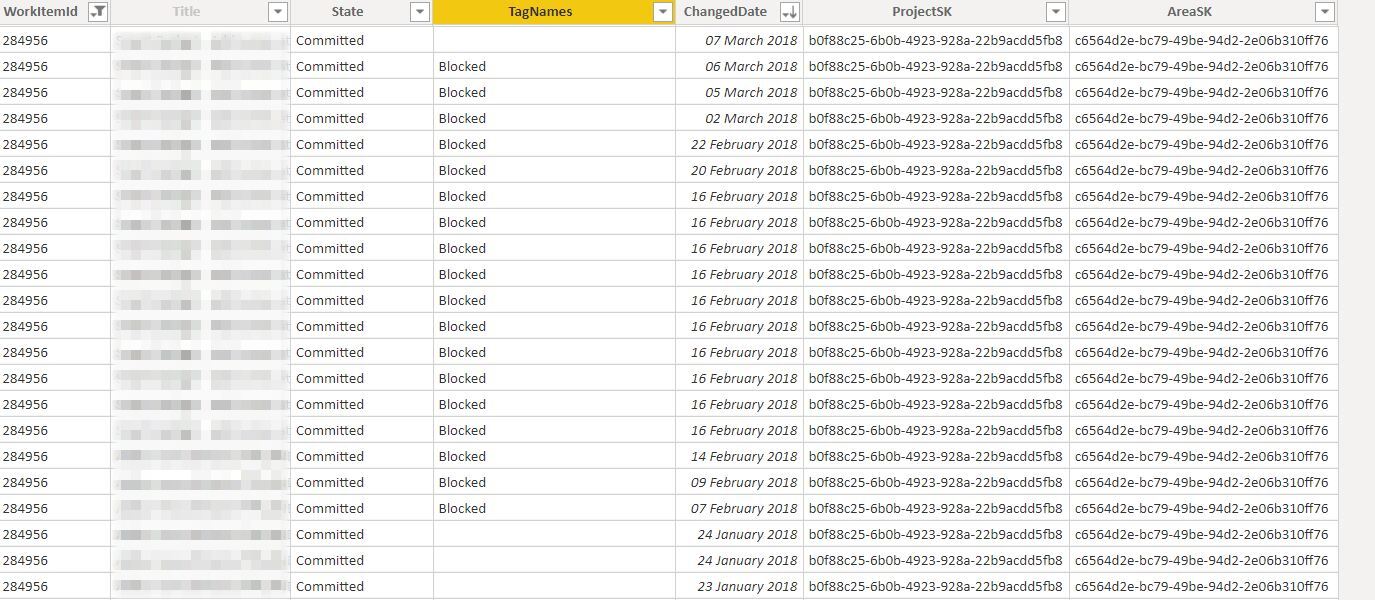1375x600 pixels.
Task: Select the WorkItemId column header
Action: 55,12
